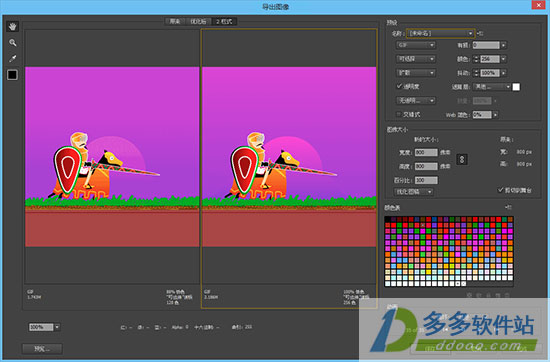This screenshot has height=362, width=550.
Task: Click the colors stepper arrows
Action: pyautogui.click(x=476, y=59)
